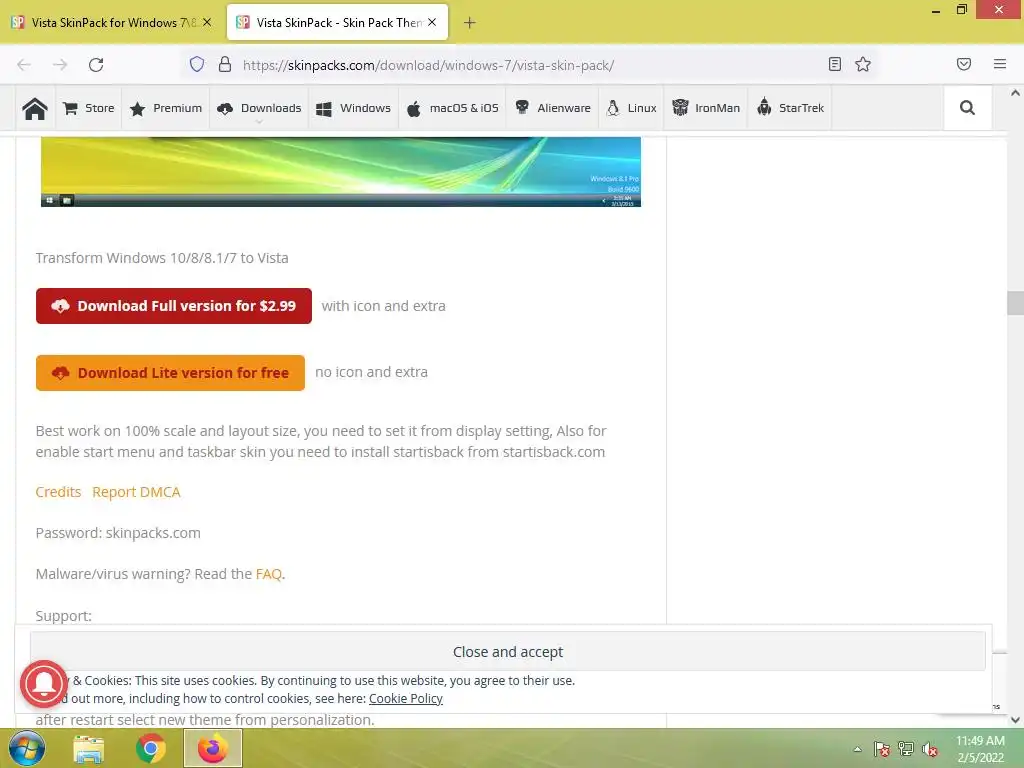The height and width of the screenshot is (768, 1024).
Task: Open the Windows skin packs menu
Action: tap(353, 108)
